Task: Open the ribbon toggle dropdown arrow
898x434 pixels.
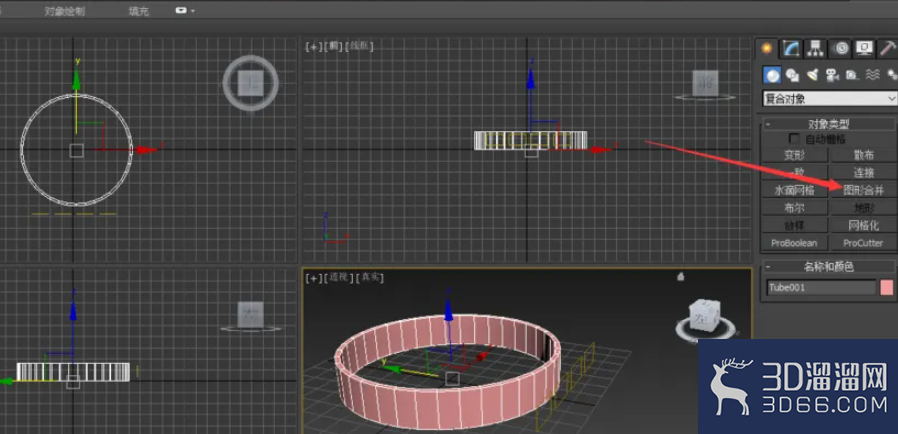Action: [193, 11]
